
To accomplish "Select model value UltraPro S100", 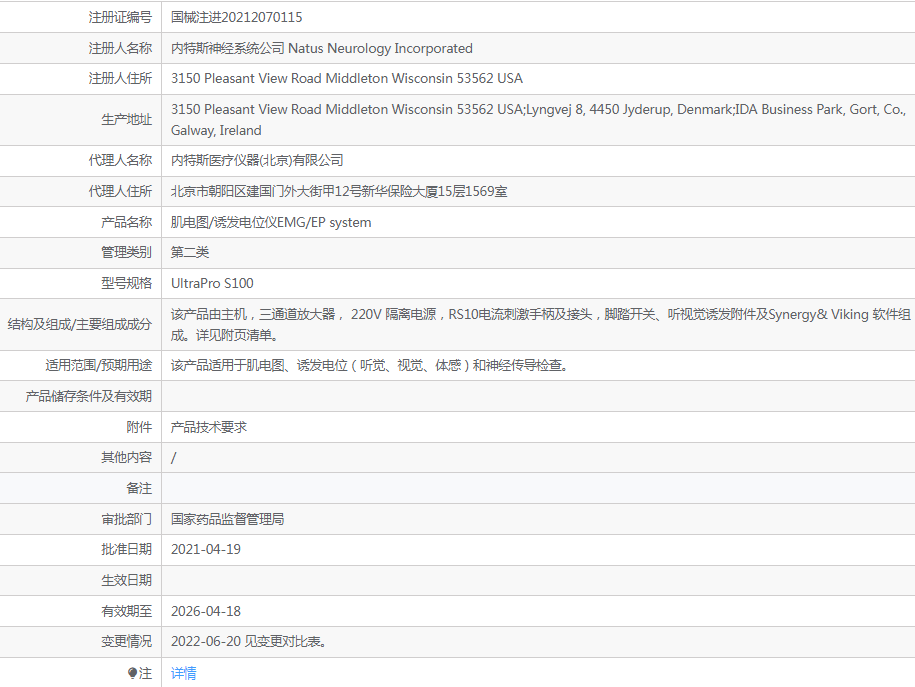I will pyautogui.click(x=212, y=283).
